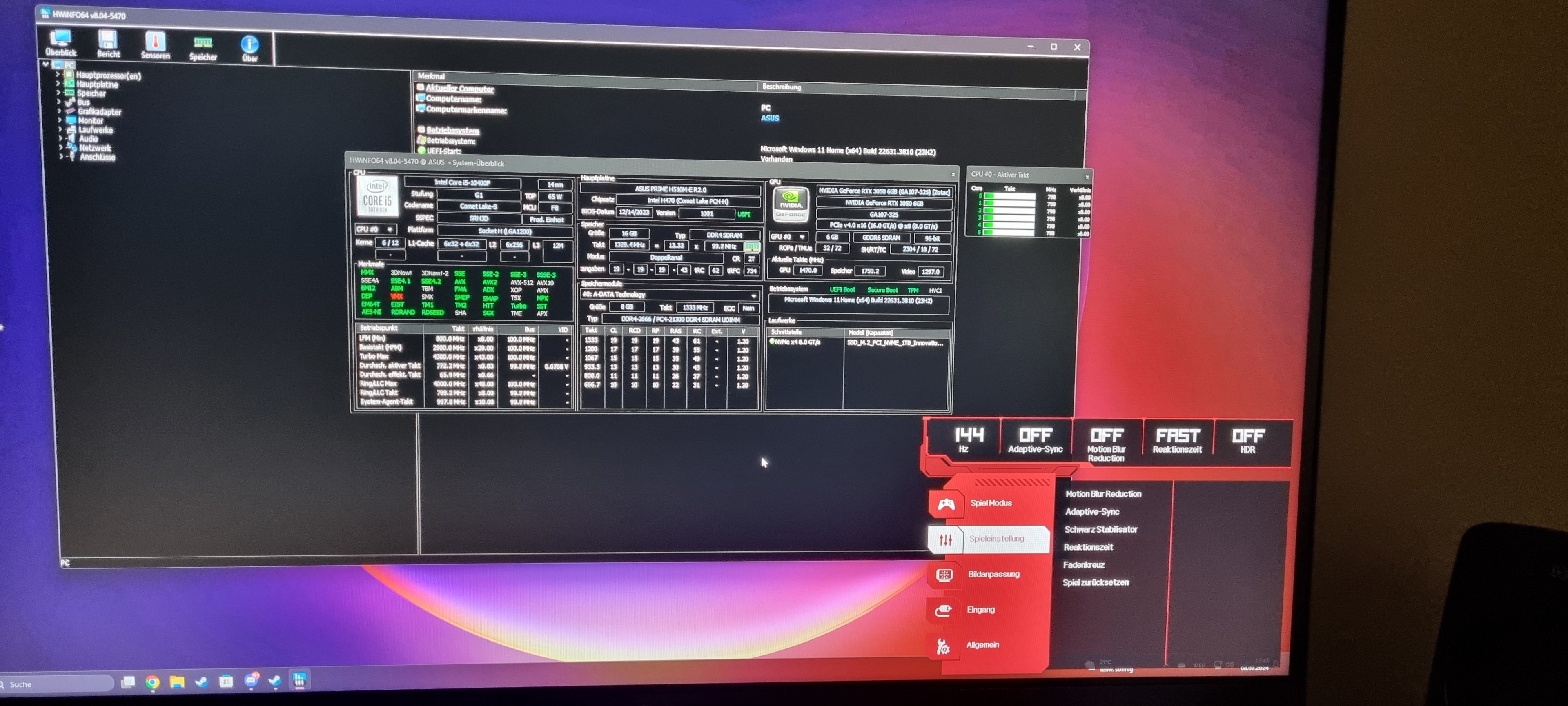Select Laufwerke in the device tree
Image resolution: width=1568 pixels, height=706 pixels.
coord(95,129)
